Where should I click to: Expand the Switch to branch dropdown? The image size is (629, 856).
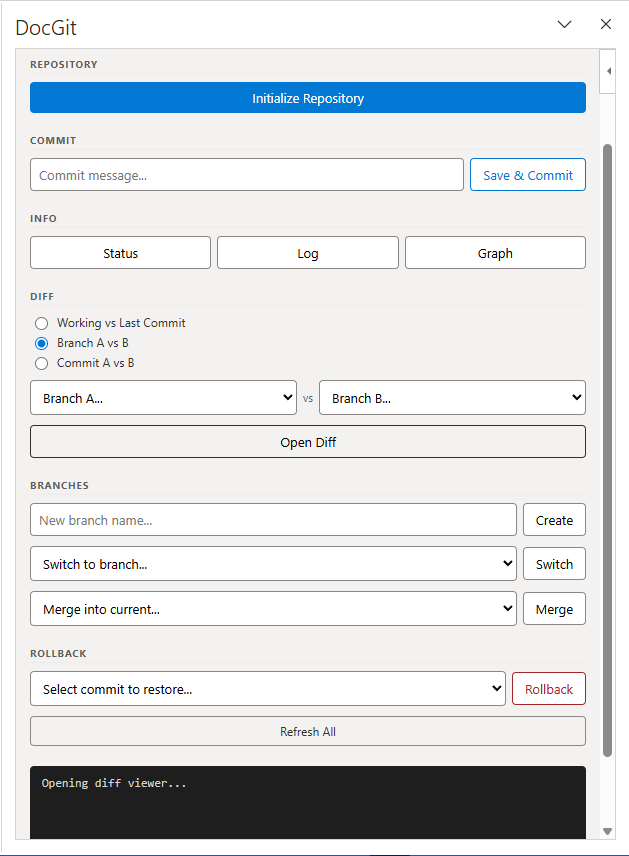coord(273,563)
